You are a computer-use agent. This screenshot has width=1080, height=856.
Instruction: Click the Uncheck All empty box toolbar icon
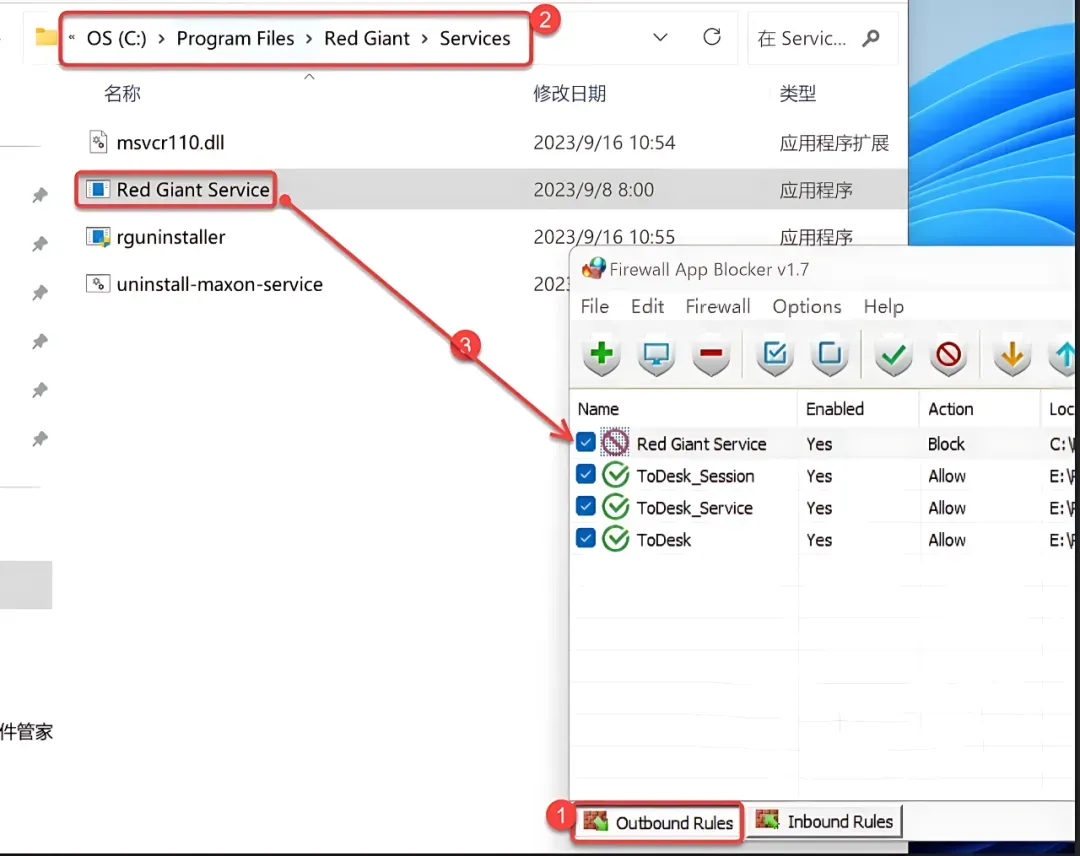(830, 355)
